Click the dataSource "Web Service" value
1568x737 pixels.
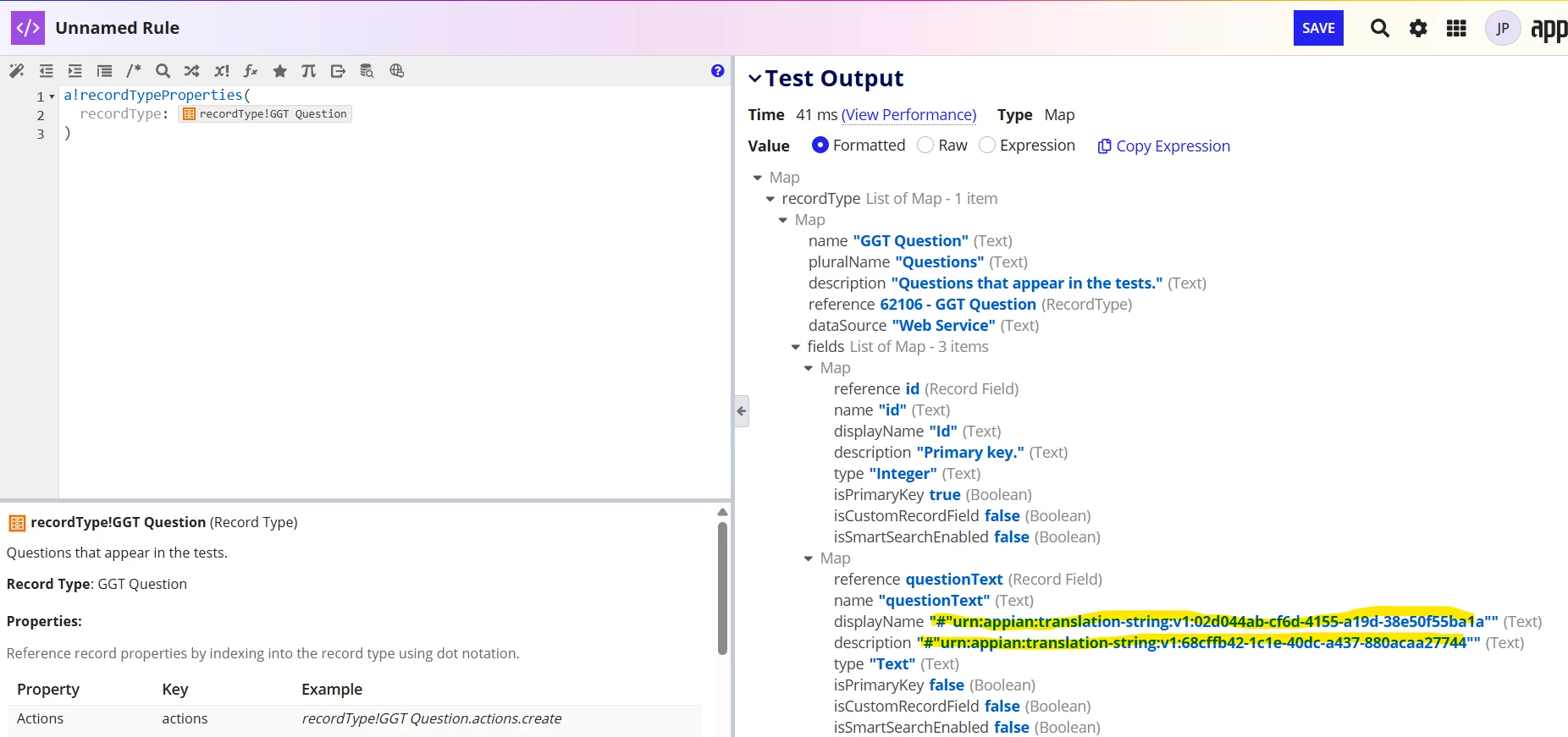pyautogui.click(x=943, y=325)
